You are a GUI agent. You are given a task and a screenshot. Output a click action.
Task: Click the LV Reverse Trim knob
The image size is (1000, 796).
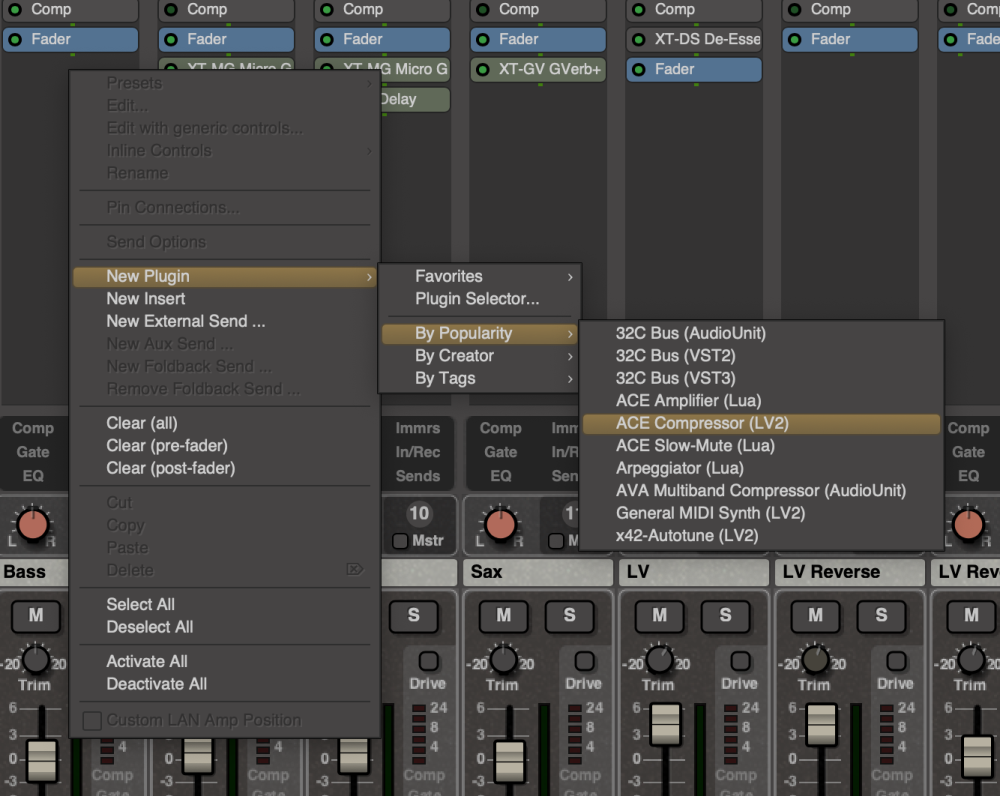[814, 660]
